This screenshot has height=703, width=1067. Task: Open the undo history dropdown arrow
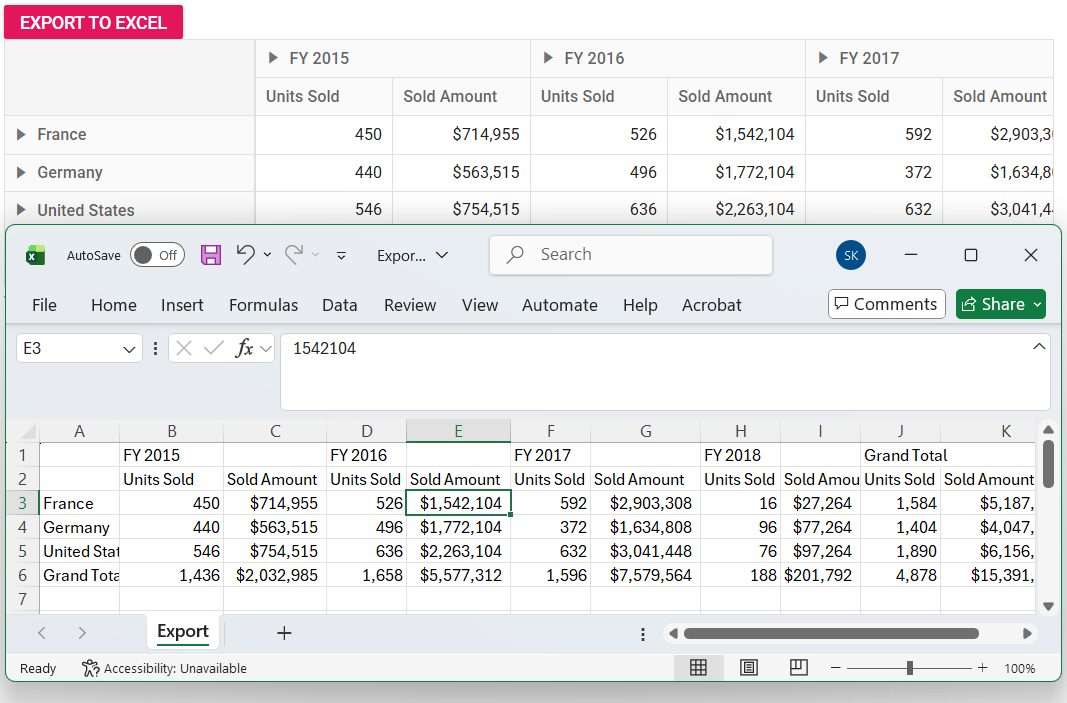(267, 255)
